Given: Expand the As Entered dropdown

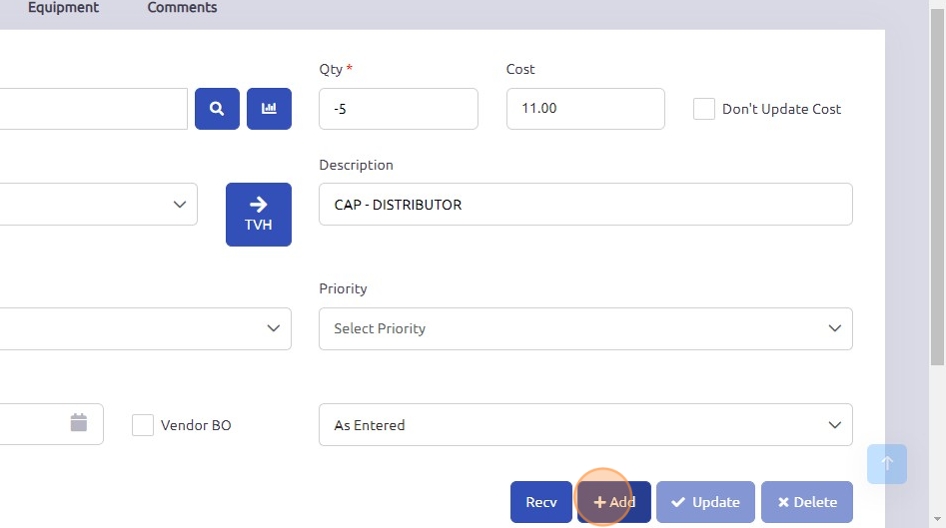Looking at the screenshot, I should (x=585, y=425).
